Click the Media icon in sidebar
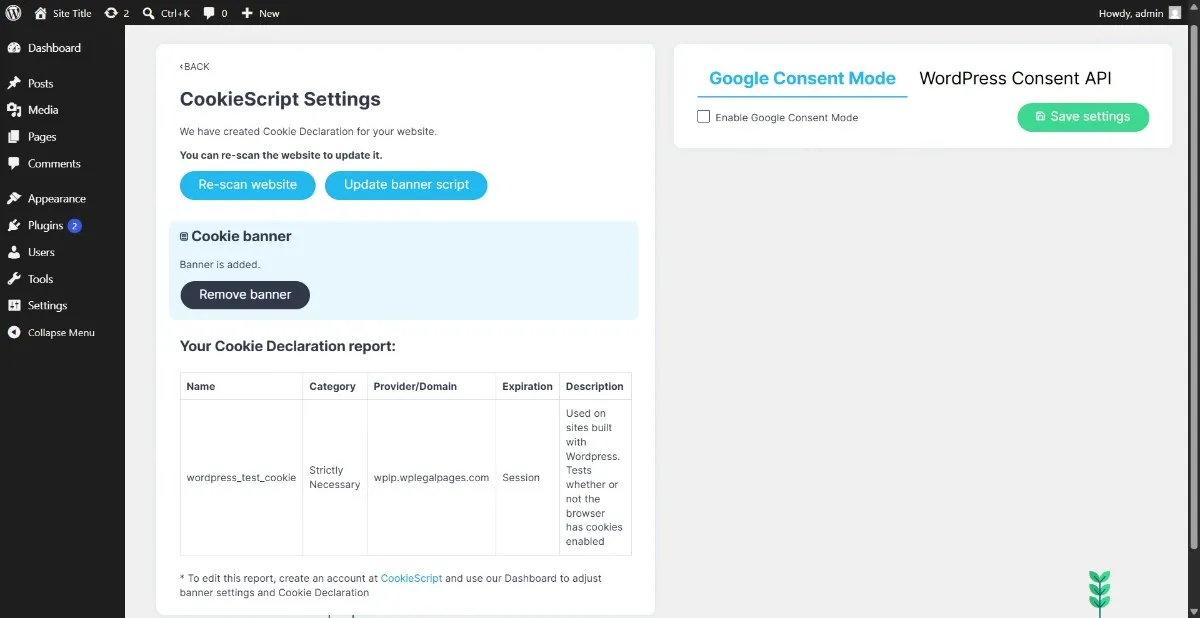Image resolution: width=1200 pixels, height=618 pixels. (14, 110)
